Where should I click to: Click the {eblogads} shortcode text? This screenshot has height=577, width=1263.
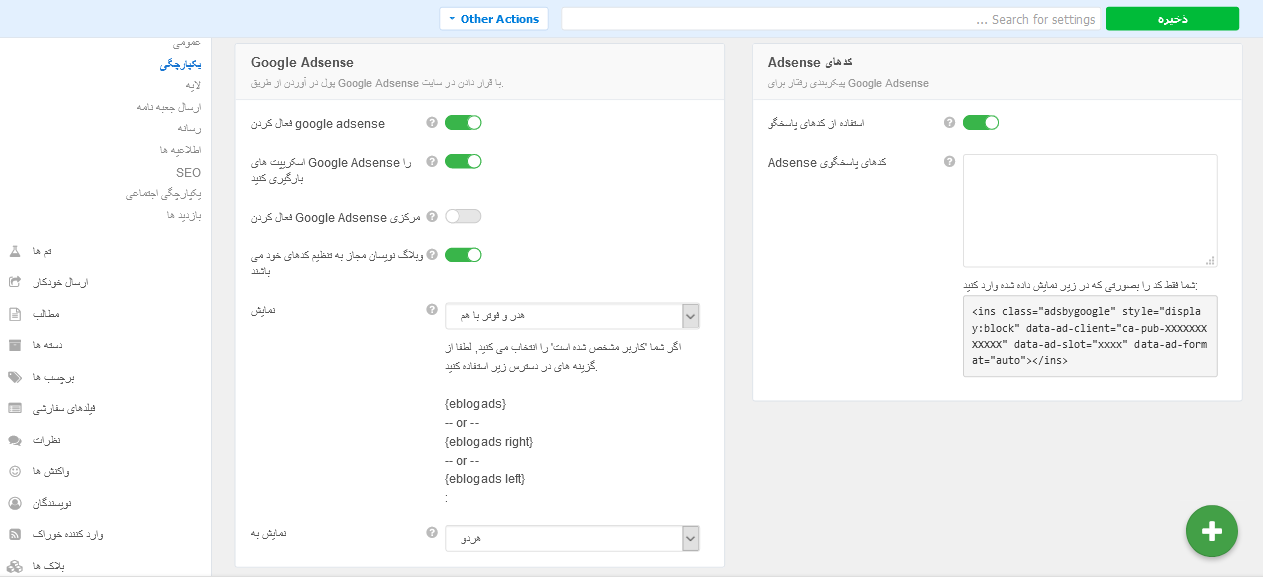pyautogui.click(x=475, y=403)
